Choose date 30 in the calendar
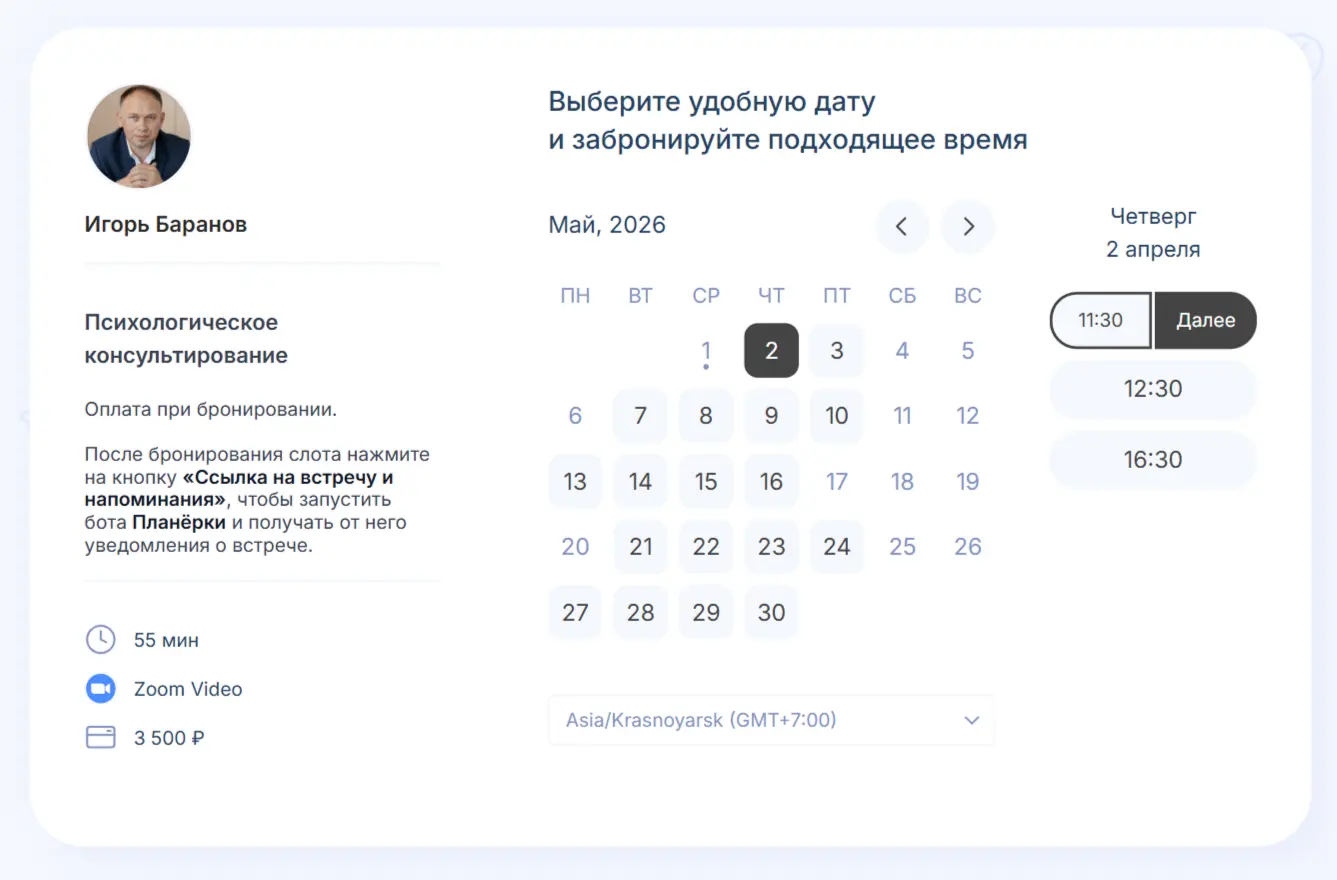 pyautogui.click(x=771, y=612)
